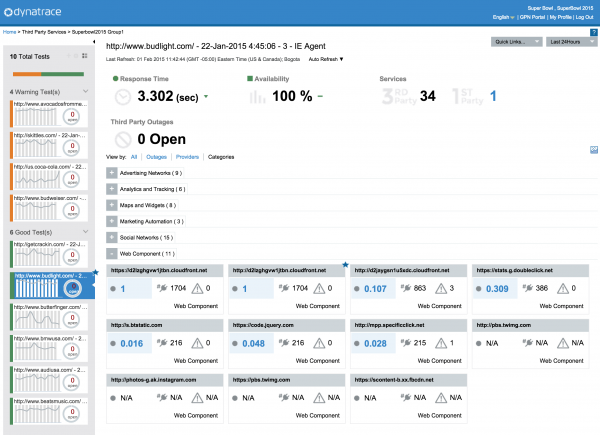Expand Advertising Networks category

tap(111, 173)
